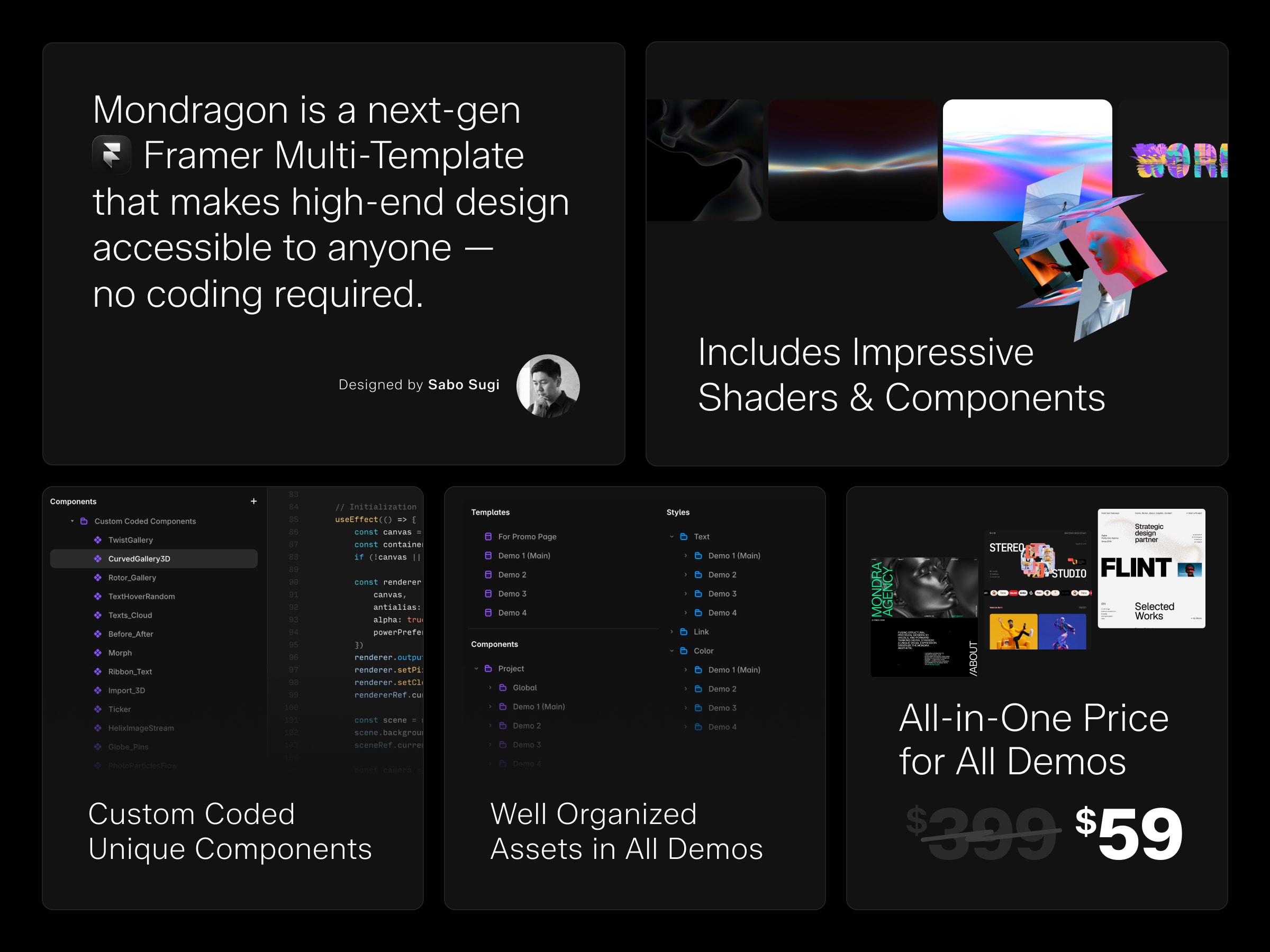The width and height of the screenshot is (1270, 952).
Task: Open the Stereo Studio demo thumbnail
Action: point(1039,589)
